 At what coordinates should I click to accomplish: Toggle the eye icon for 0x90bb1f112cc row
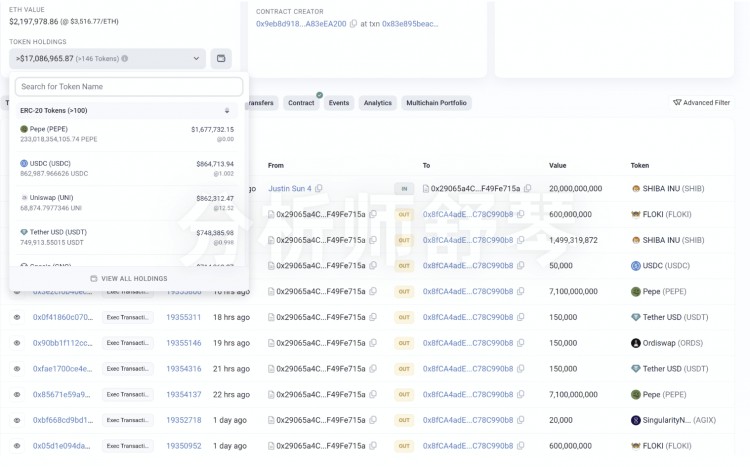tap(17, 343)
